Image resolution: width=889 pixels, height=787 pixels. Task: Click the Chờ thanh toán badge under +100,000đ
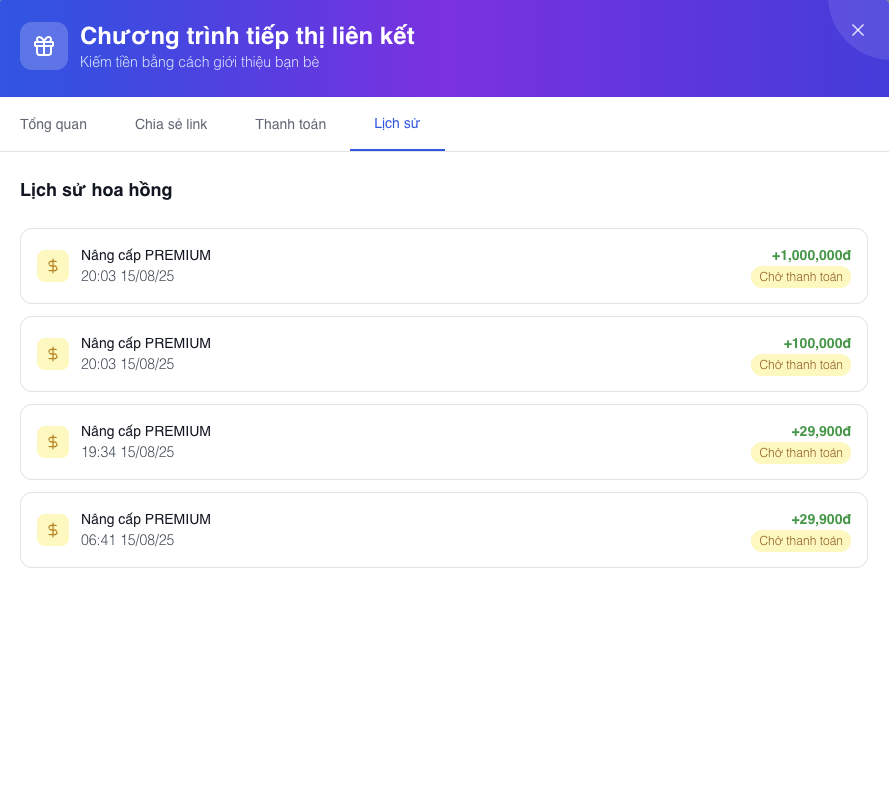click(800, 365)
